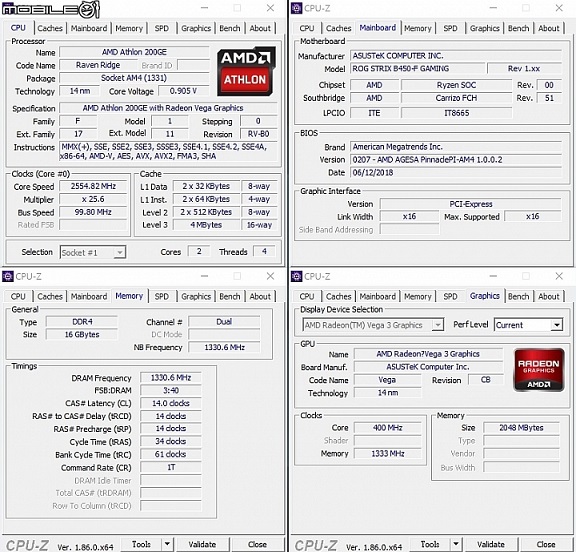Click the DRAM Frequency value field
Viewport: 576px width, 552px height.
pyautogui.click(x=171, y=378)
